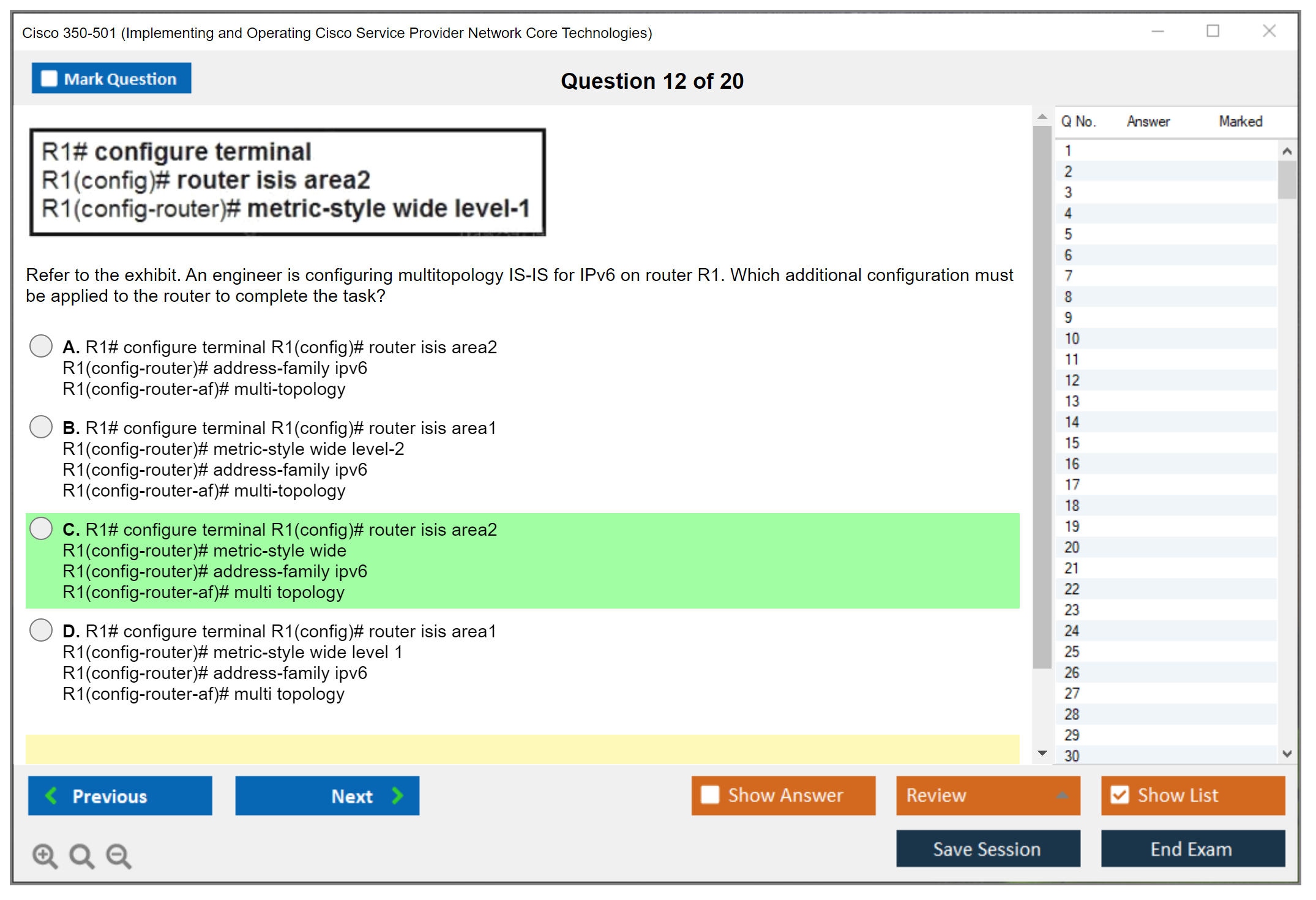Image resolution: width=1316 pixels, height=900 pixels.
Task: Jump to question 15 in list
Action: pyautogui.click(x=1072, y=443)
